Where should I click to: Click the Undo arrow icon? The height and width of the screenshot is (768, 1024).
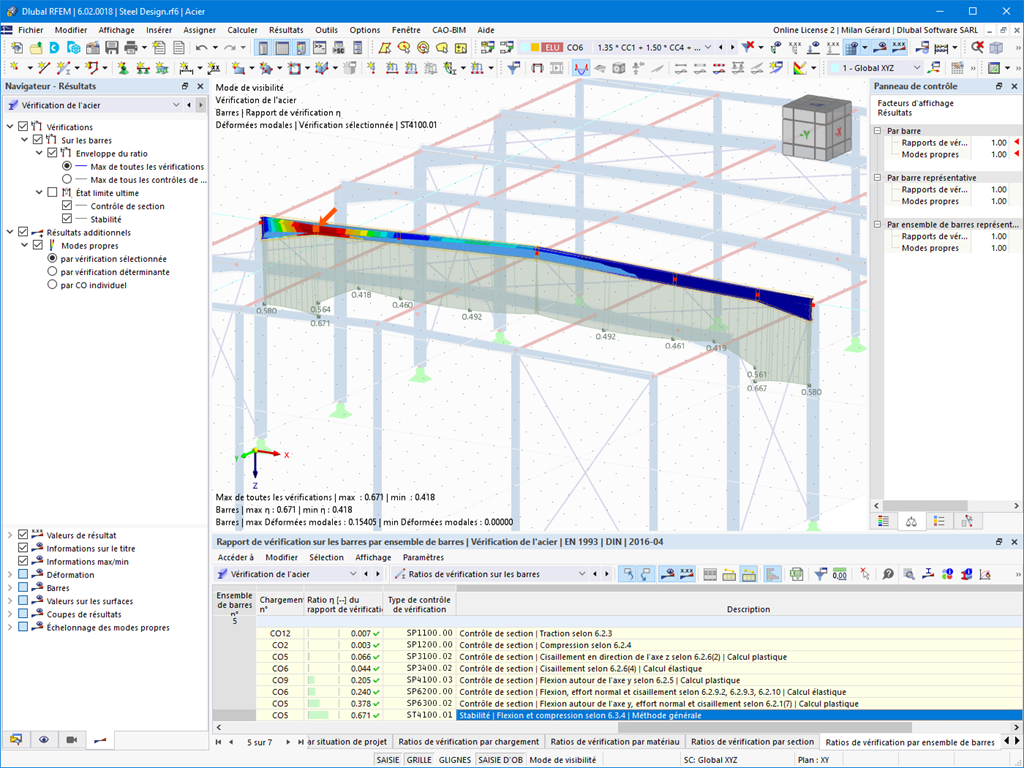pyautogui.click(x=202, y=47)
